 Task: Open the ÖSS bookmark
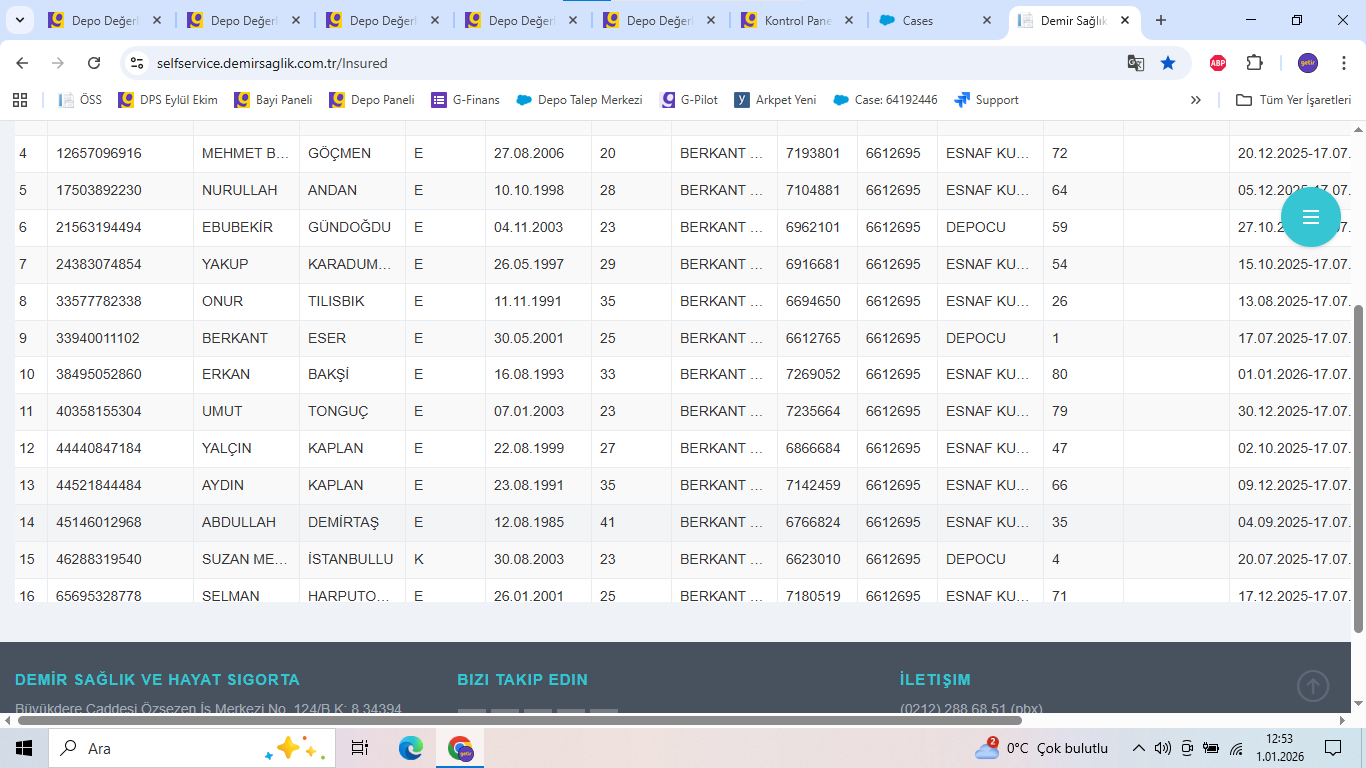pyautogui.click(x=81, y=100)
